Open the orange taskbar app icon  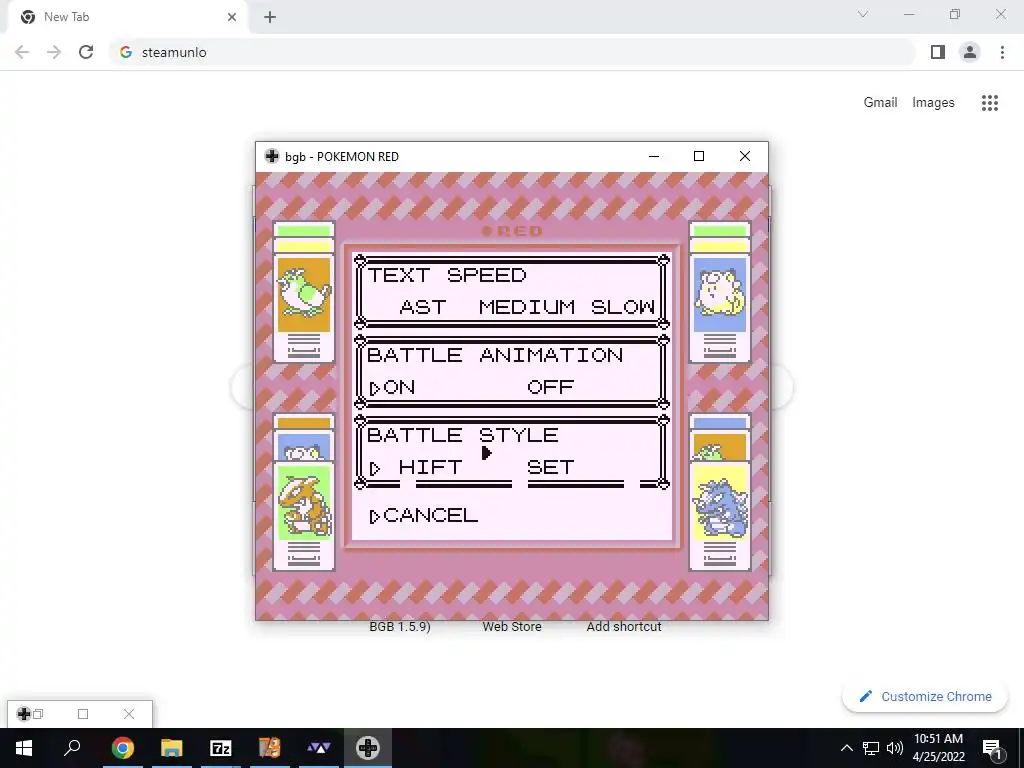click(270, 748)
